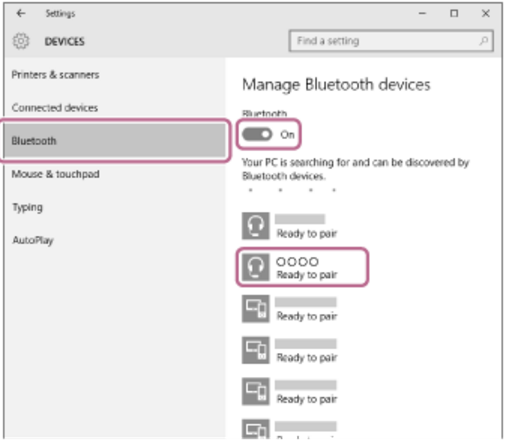Close the Settings window
Image resolution: width=506 pixels, height=443 pixels.
point(486,13)
